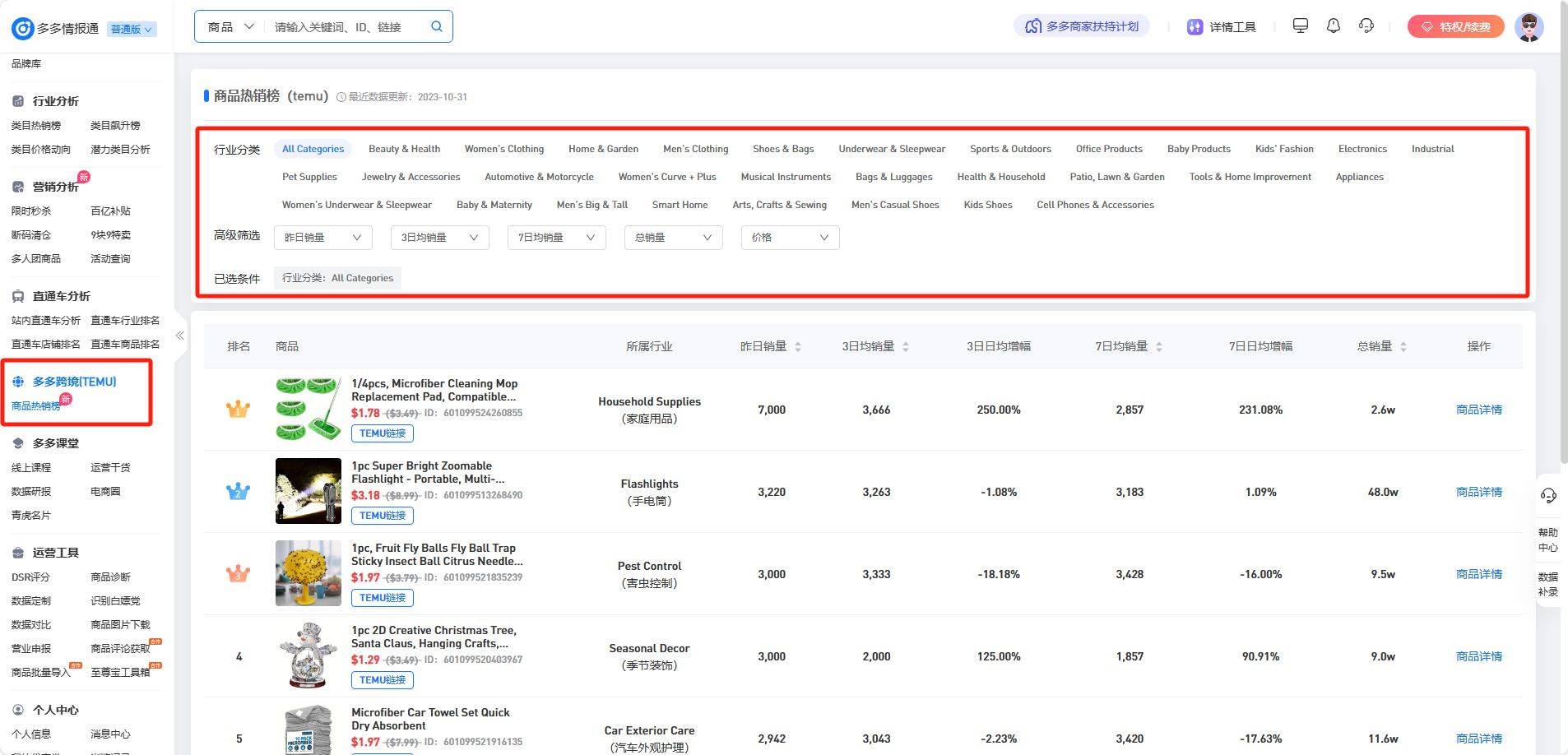Click the clock icon beside 最近数据更新
Viewport: 1568px width, 755px height.
[x=341, y=97]
